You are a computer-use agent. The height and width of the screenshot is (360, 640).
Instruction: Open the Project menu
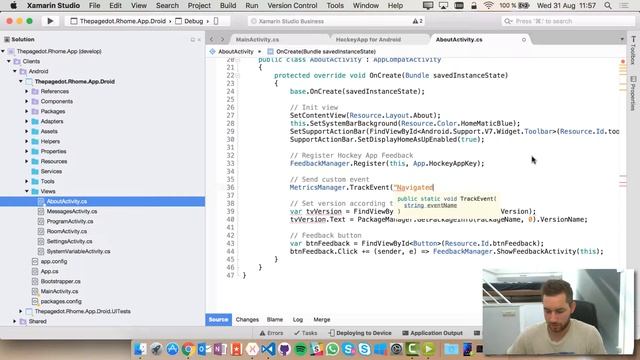point(199,6)
